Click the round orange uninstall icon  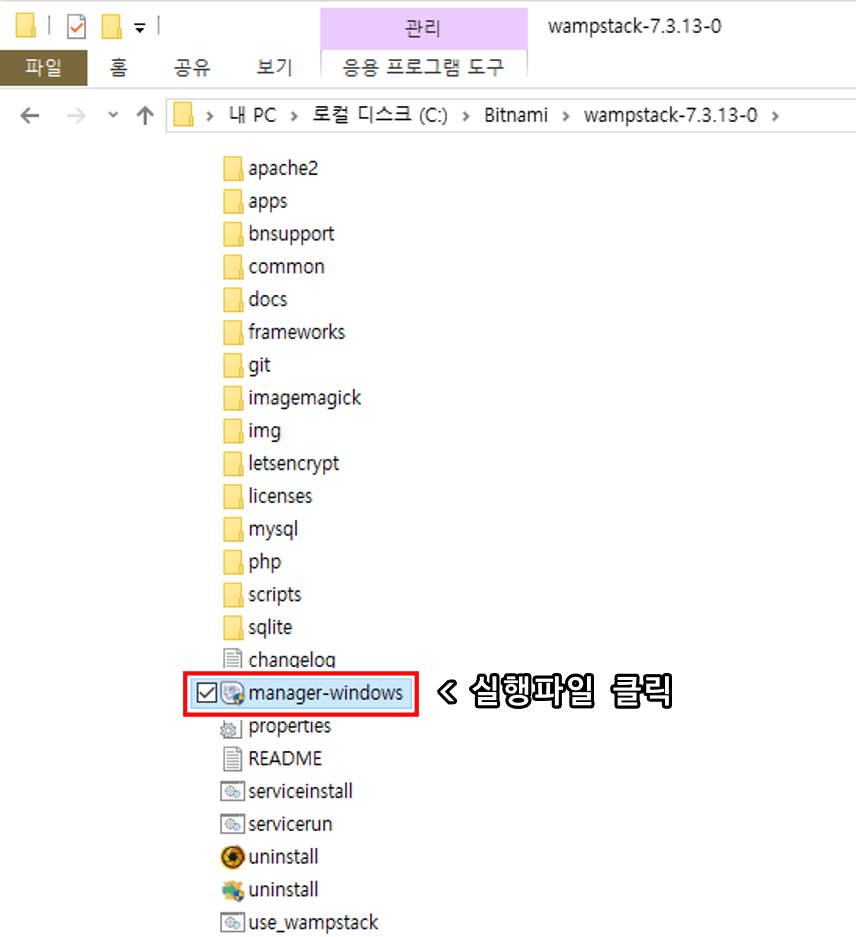233,858
